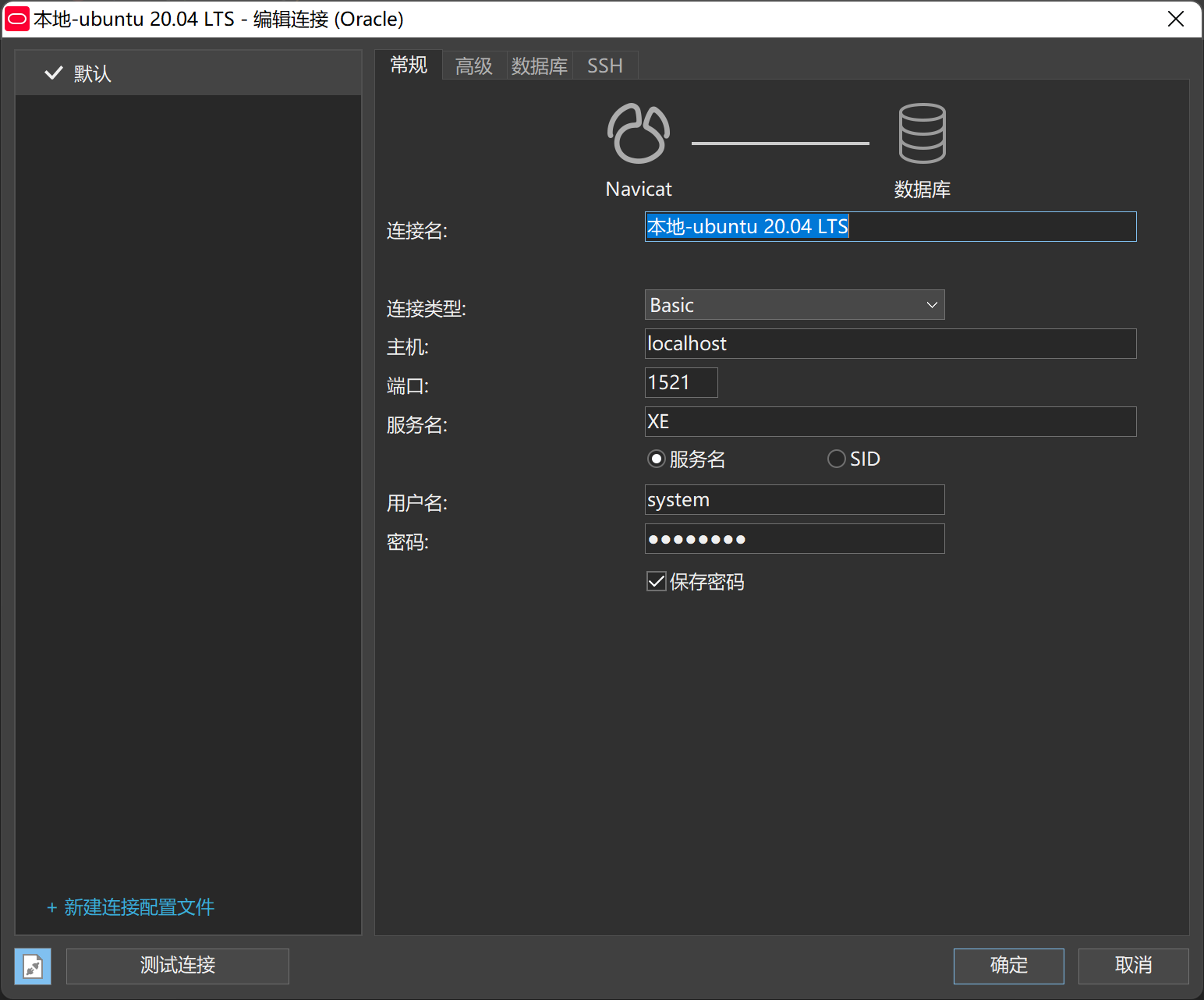Click the 取消 button

(x=1134, y=966)
